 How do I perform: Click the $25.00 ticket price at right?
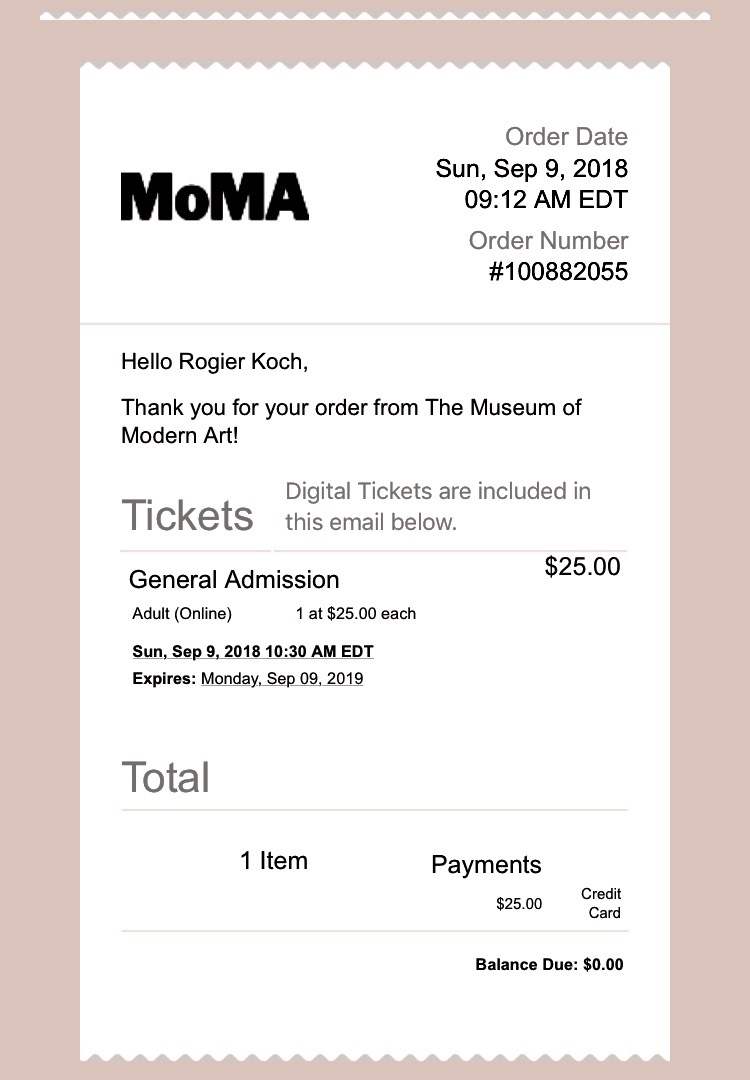coord(583,567)
